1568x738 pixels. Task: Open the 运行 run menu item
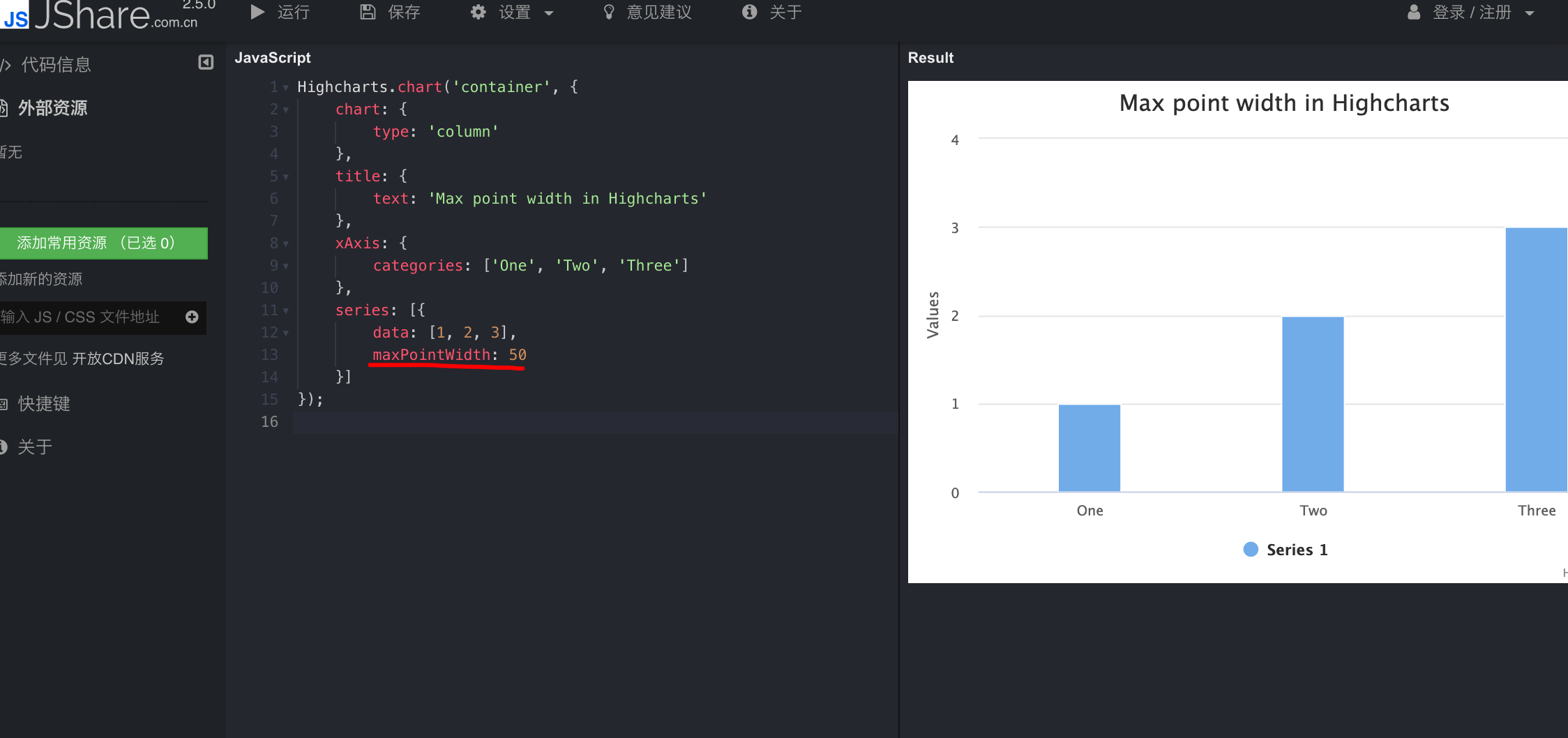[280, 12]
